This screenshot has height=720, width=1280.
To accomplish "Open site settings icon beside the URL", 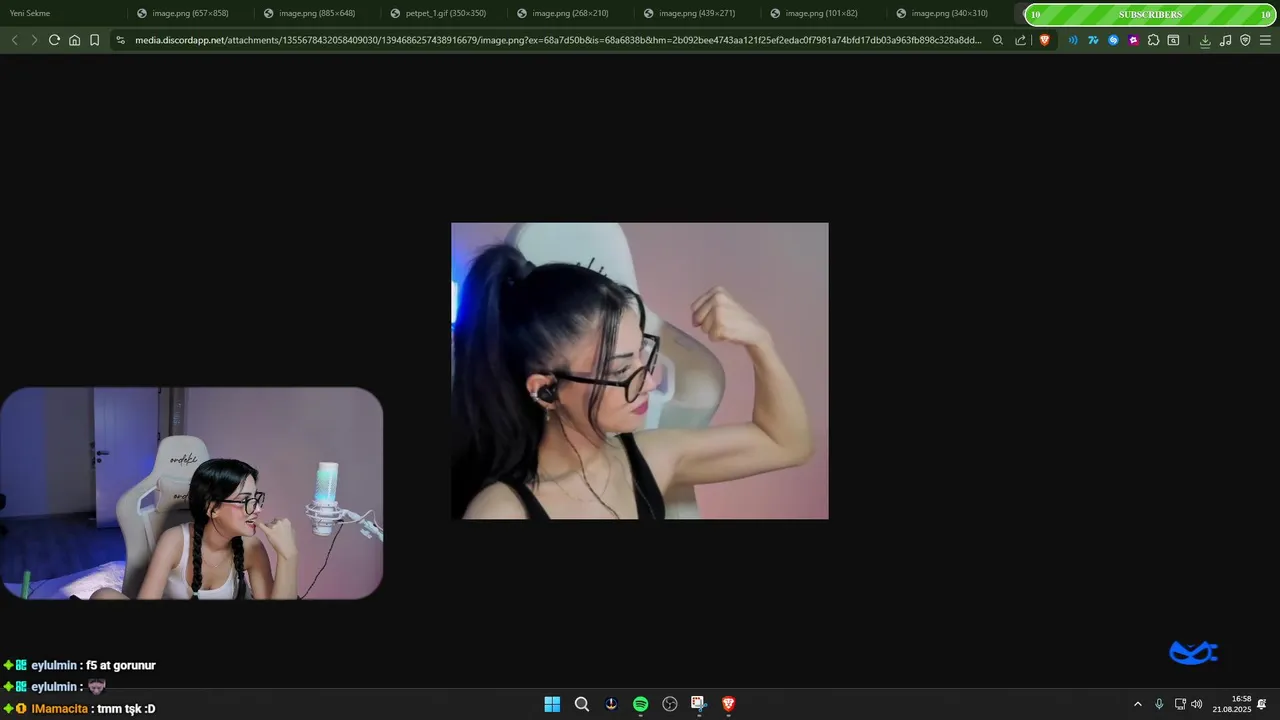I will [x=120, y=40].
